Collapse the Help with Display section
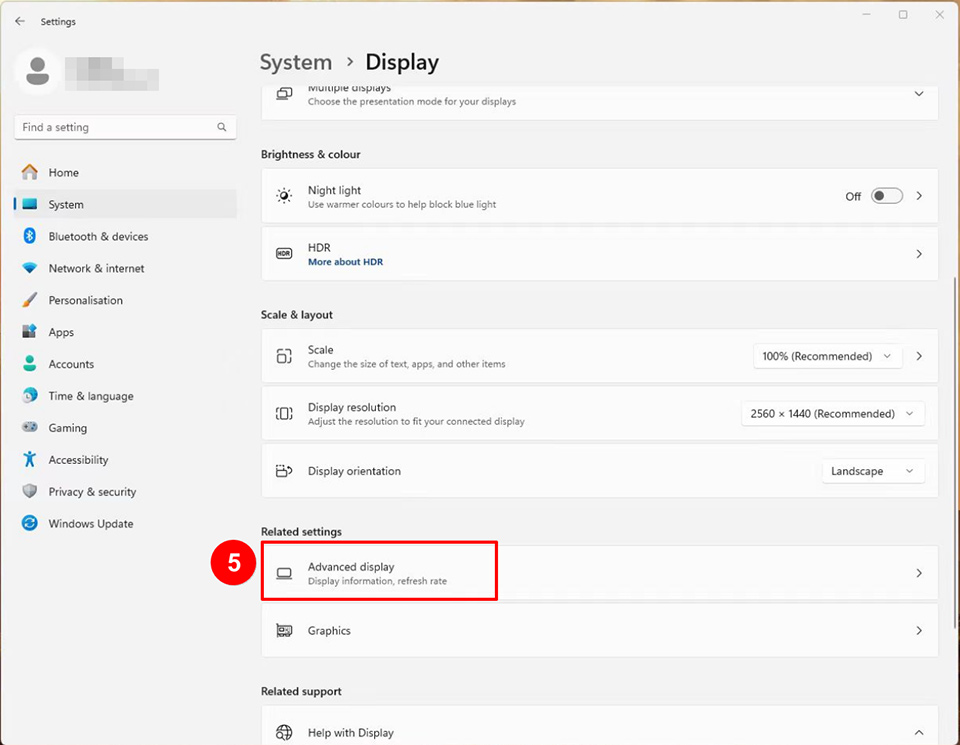 [x=919, y=733]
